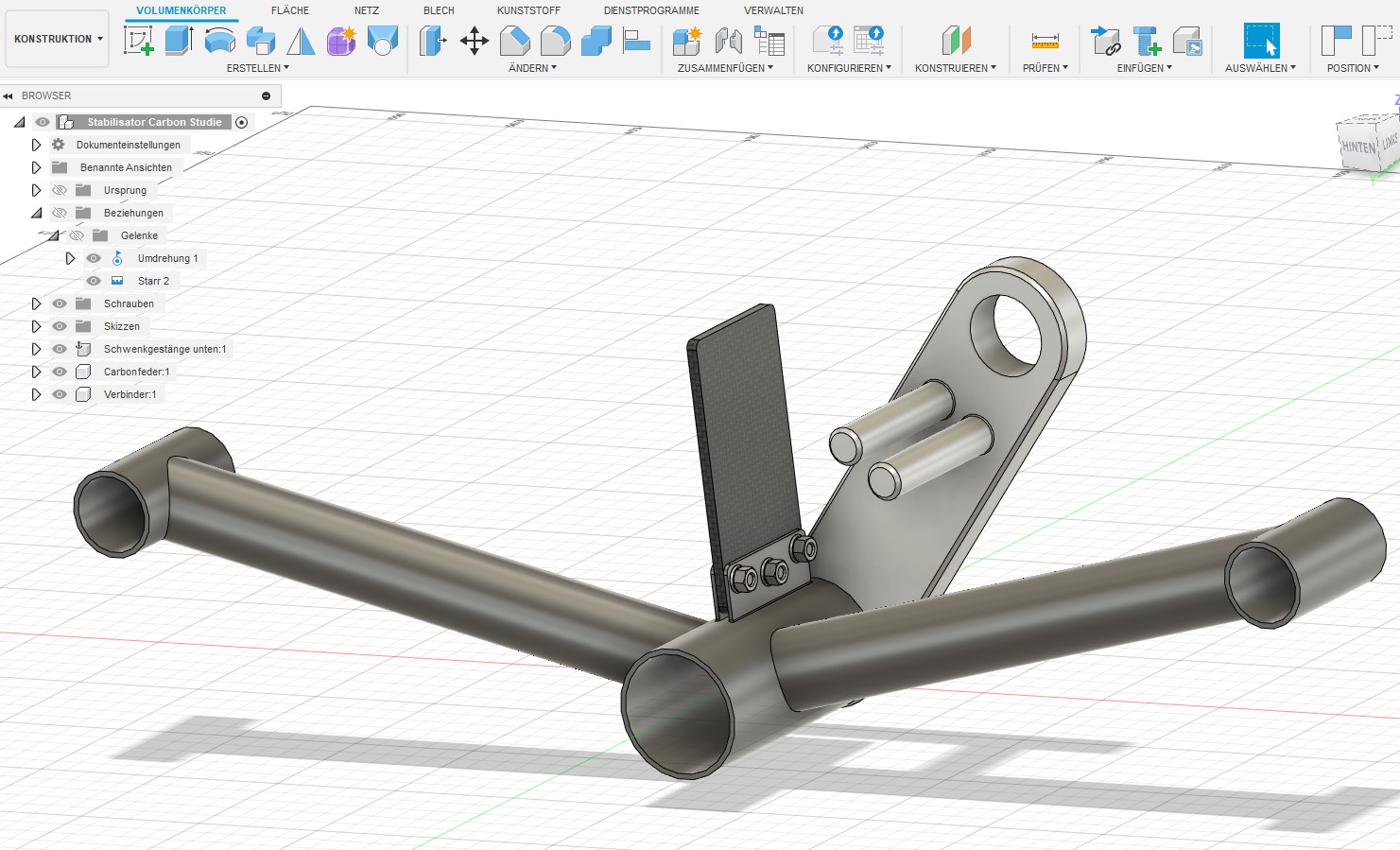Click the ViewCube HINTEN face

[1357, 147]
